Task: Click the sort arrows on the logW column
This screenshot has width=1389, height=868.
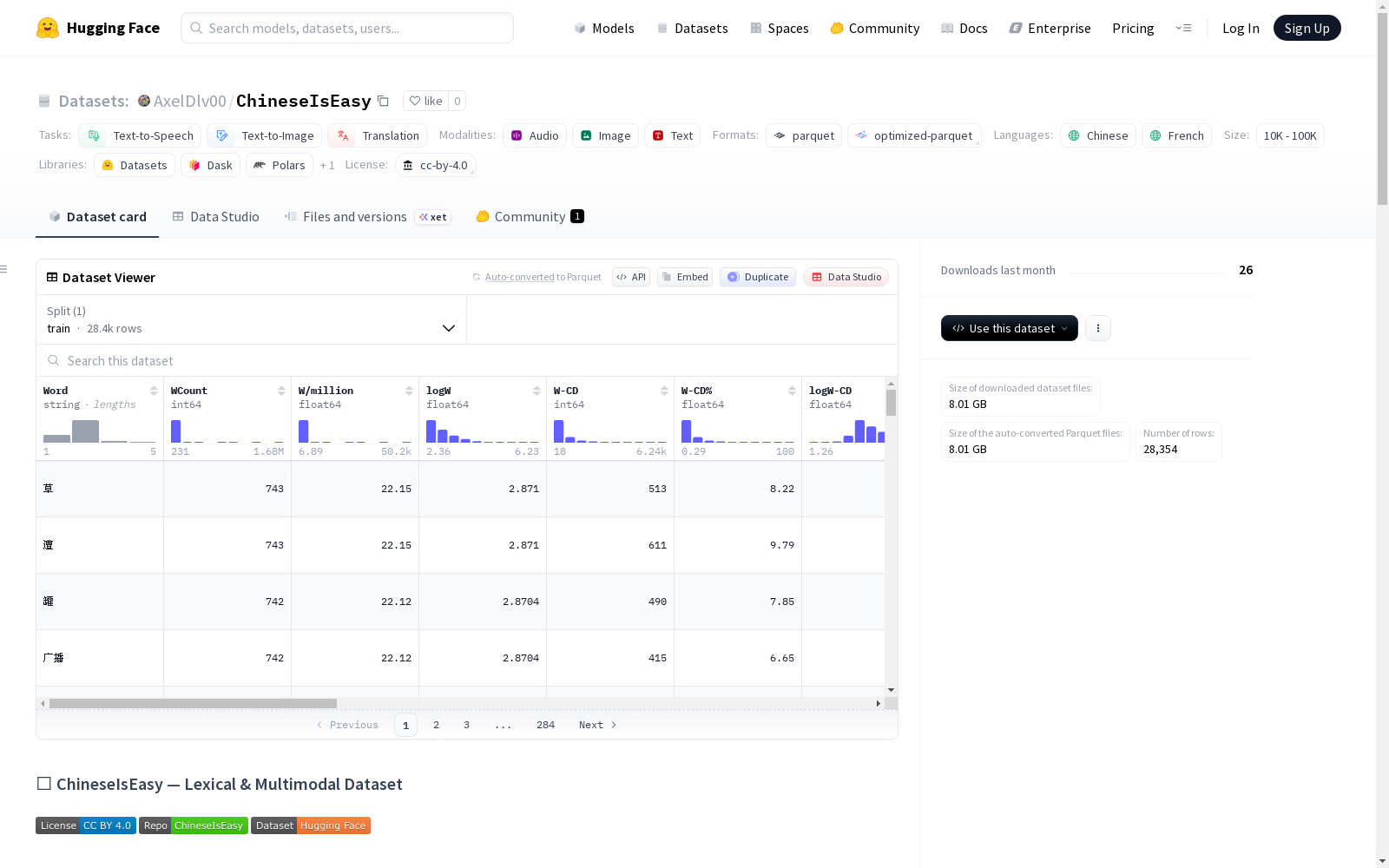Action: [537, 391]
